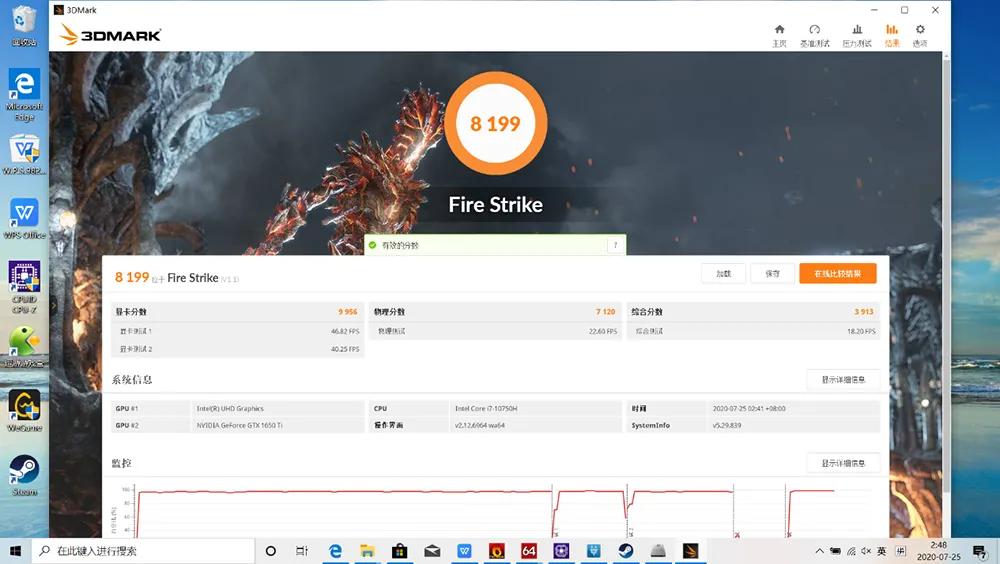Expand the hidden system tray icons

820,551
